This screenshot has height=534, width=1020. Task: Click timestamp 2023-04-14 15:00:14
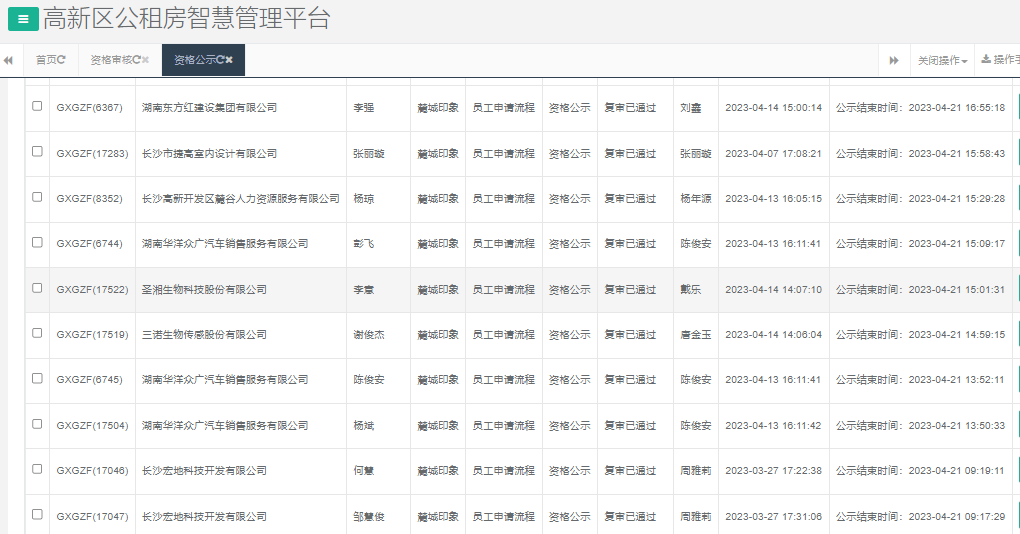tap(773, 108)
